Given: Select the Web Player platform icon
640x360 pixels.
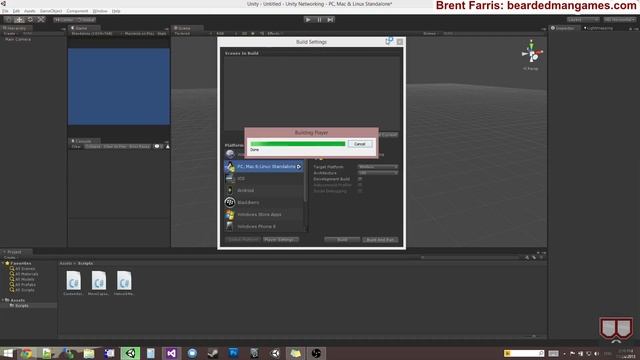Looking at the screenshot, I should coord(230,154).
